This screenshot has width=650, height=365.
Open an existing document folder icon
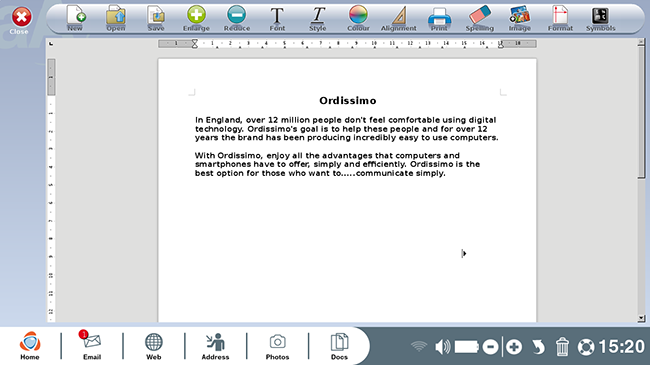click(116, 19)
